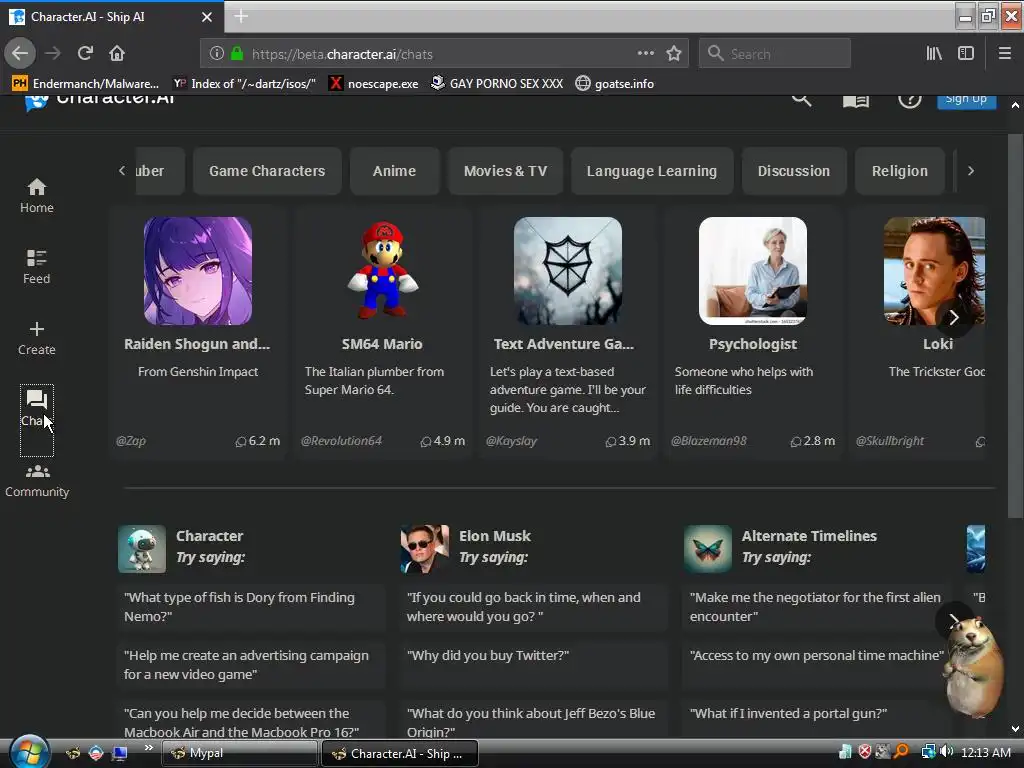Open the Character.AI help question icon
Viewport: 1024px width, 768px height.
909,100
